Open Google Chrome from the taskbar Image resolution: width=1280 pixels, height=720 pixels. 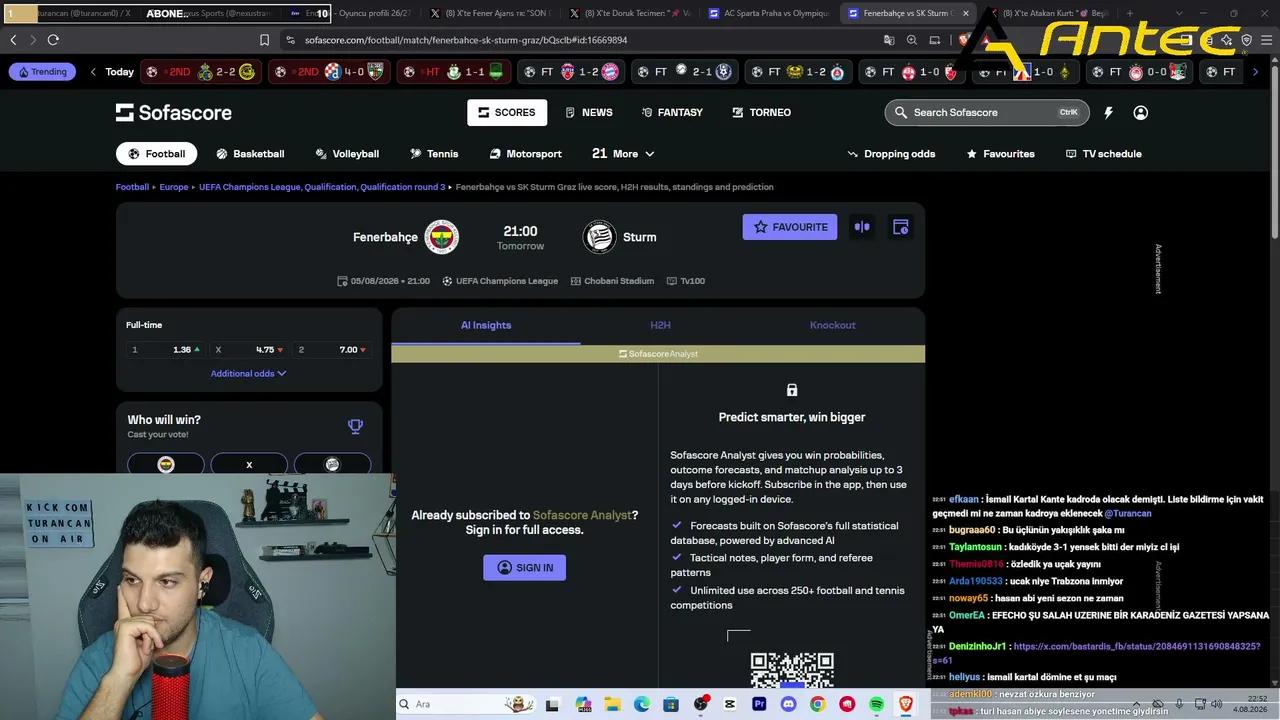(x=818, y=704)
